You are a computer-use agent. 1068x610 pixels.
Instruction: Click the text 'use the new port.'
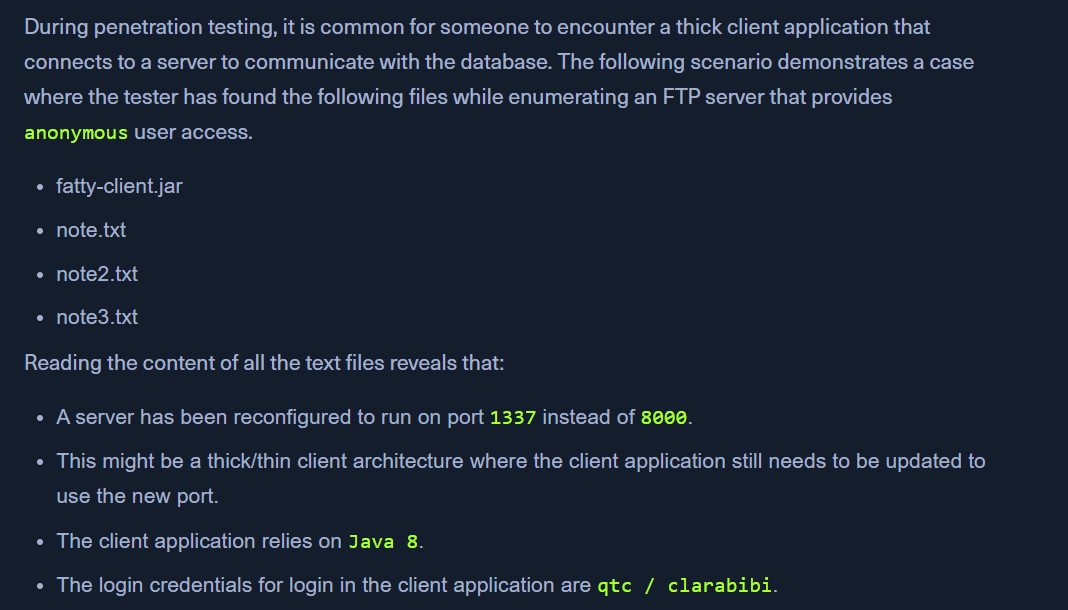pos(138,496)
